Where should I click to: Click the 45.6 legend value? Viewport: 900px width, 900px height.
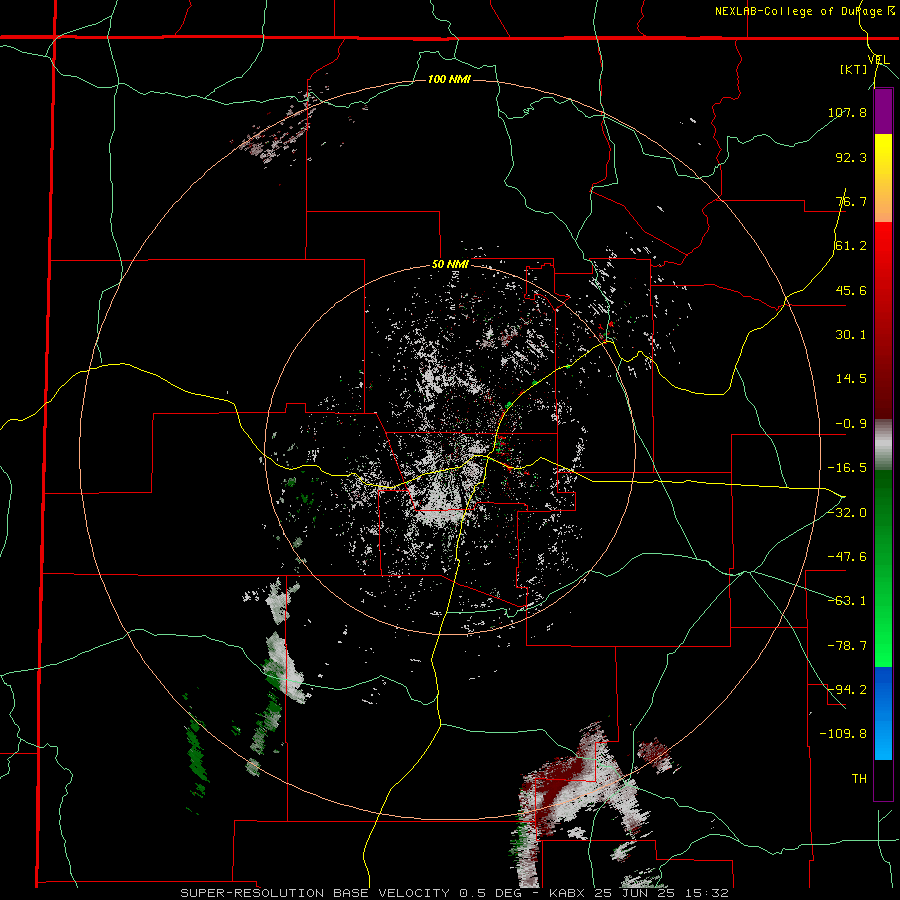pyautogui.click(x=851, y=290)
